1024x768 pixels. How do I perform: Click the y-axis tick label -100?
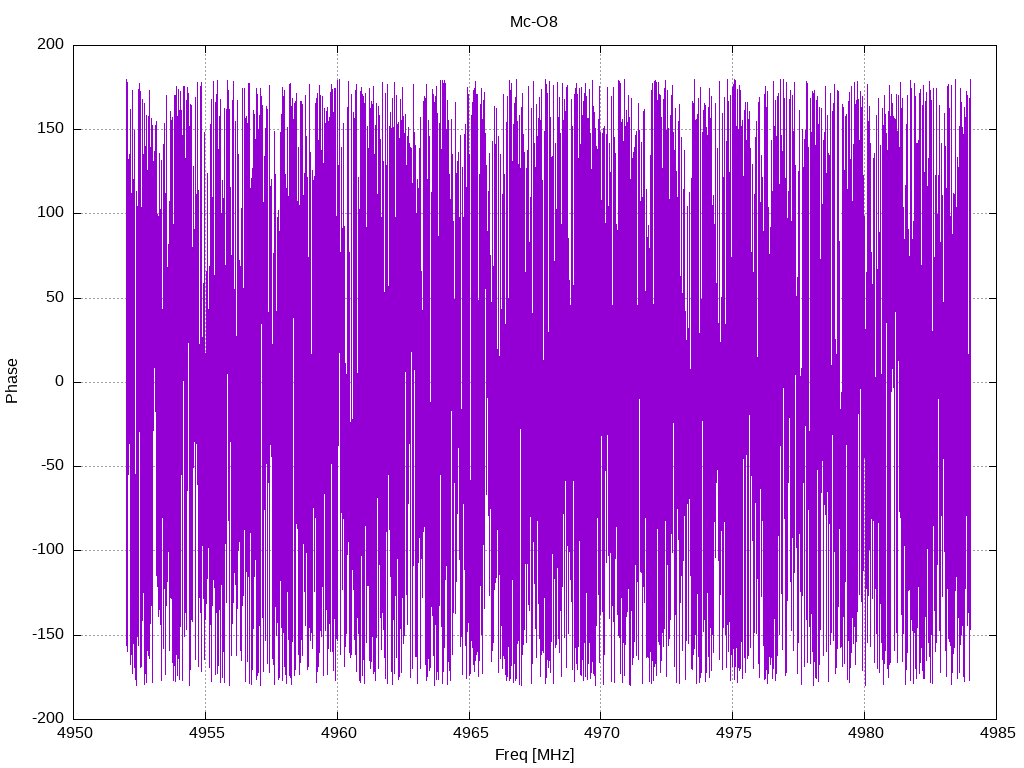(48, 550)
